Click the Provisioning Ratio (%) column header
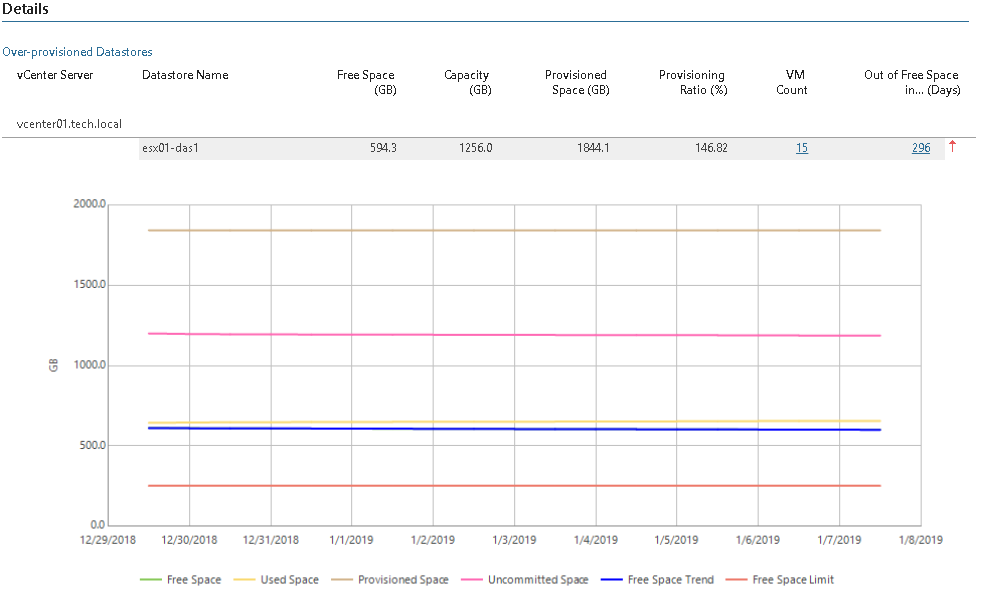The image size is (982, 594). (x=693, y=82)
